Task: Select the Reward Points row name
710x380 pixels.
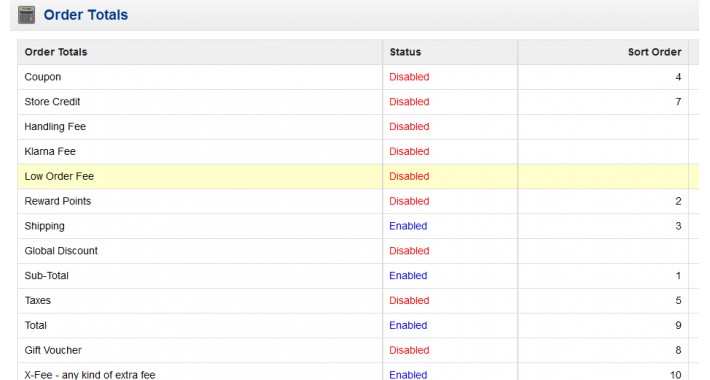Action: [58, 201]
